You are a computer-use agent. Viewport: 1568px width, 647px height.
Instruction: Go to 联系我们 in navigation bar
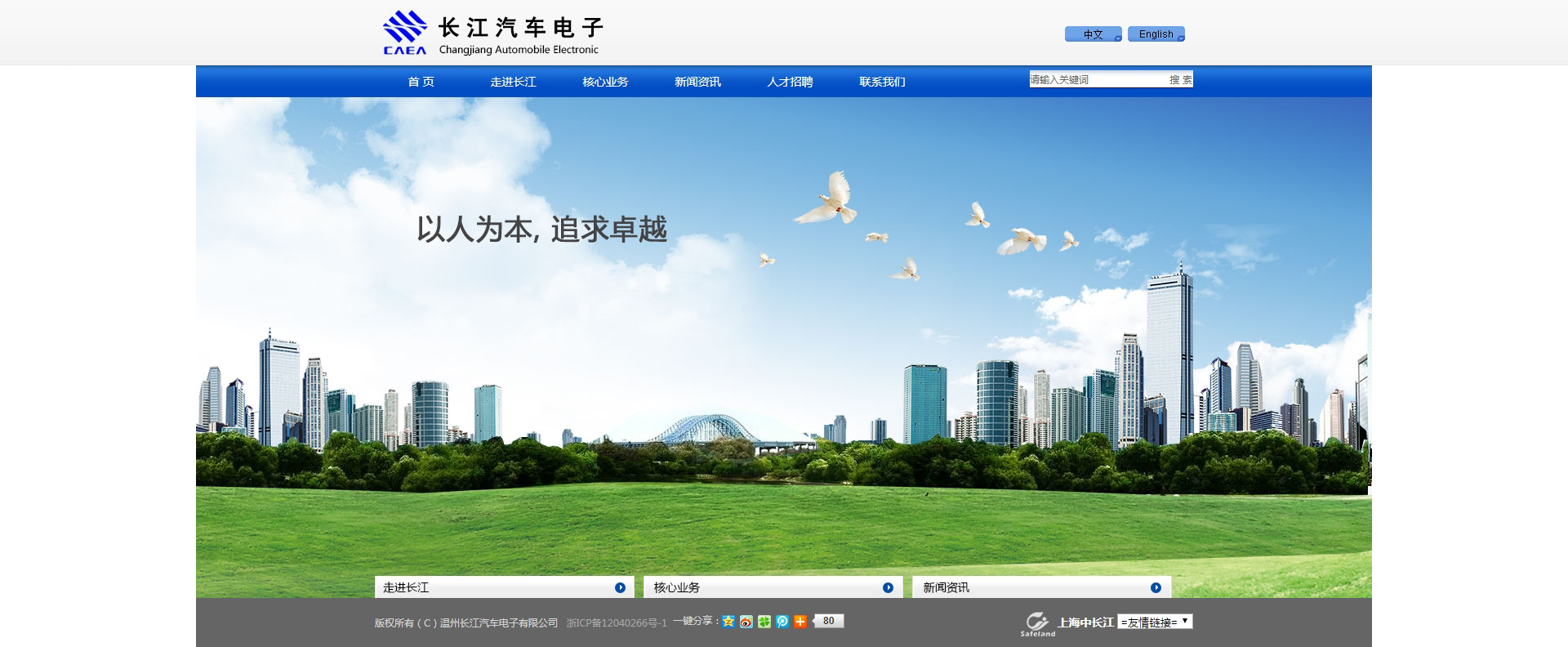pyautogui.click(x=882, y=82)
